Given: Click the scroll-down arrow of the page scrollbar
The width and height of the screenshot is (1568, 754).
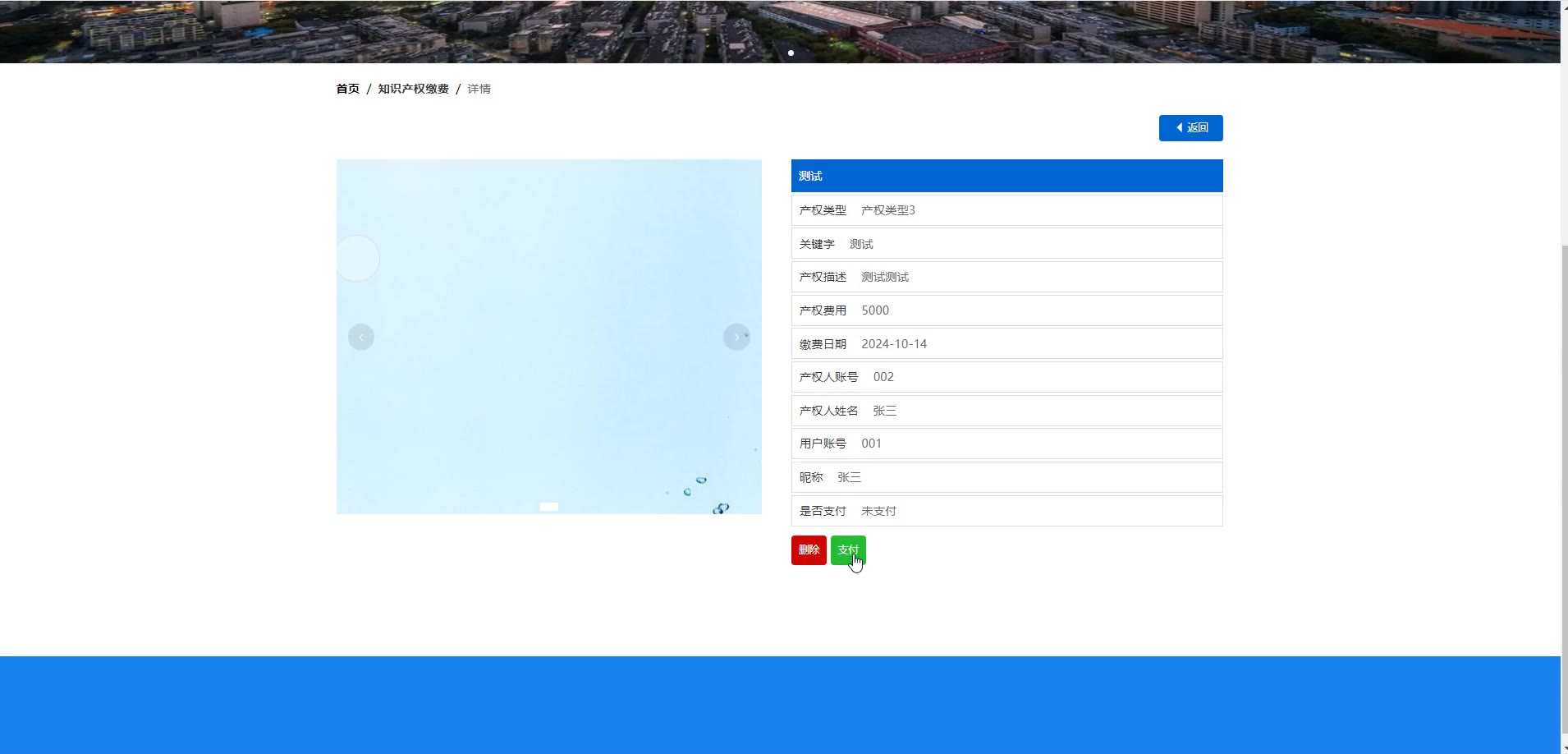Looking at the screenshot, I should (1563, 749).
